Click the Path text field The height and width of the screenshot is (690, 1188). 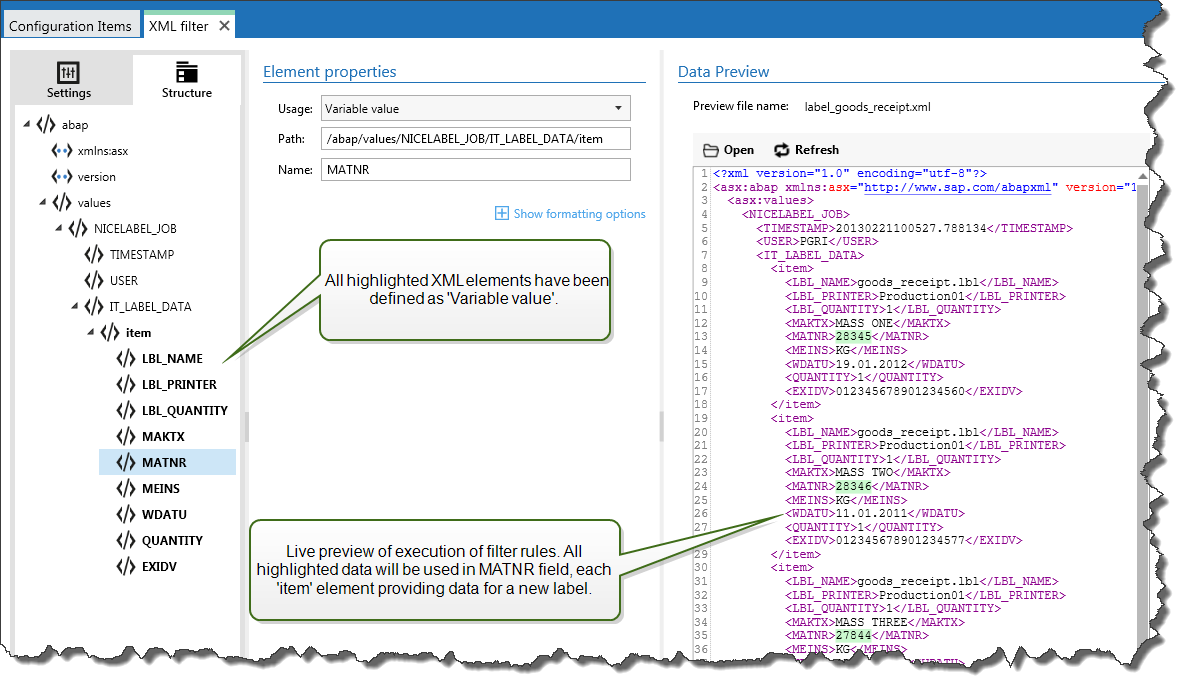476,139
